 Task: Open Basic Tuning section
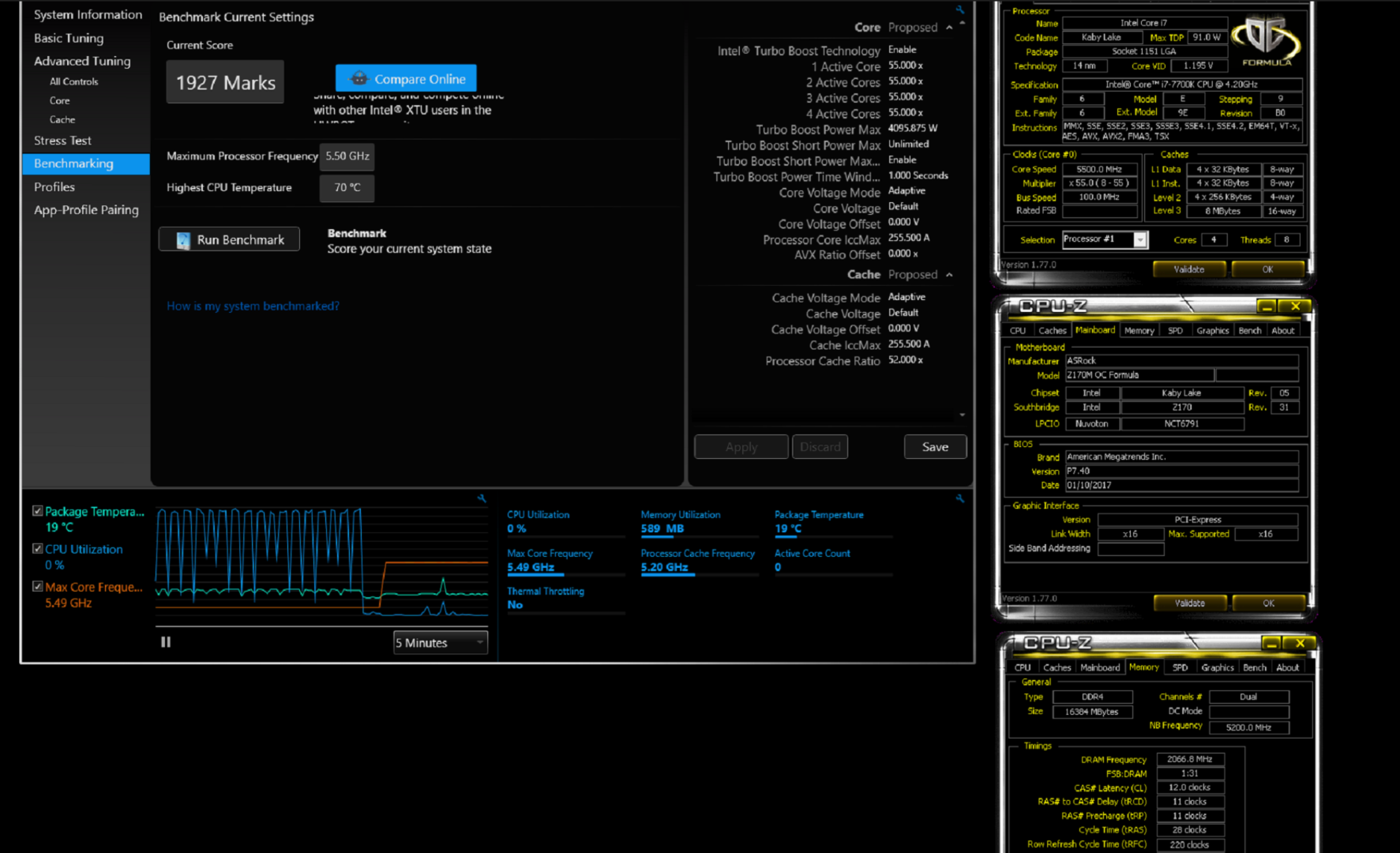(x=69, y=38)
